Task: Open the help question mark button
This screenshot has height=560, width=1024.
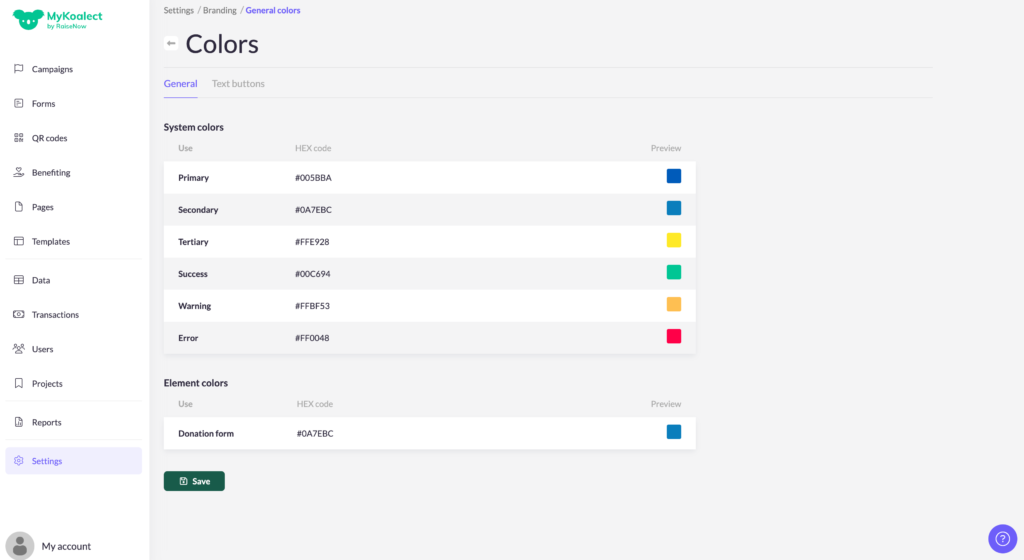Action: click(x=1002, y=539)
